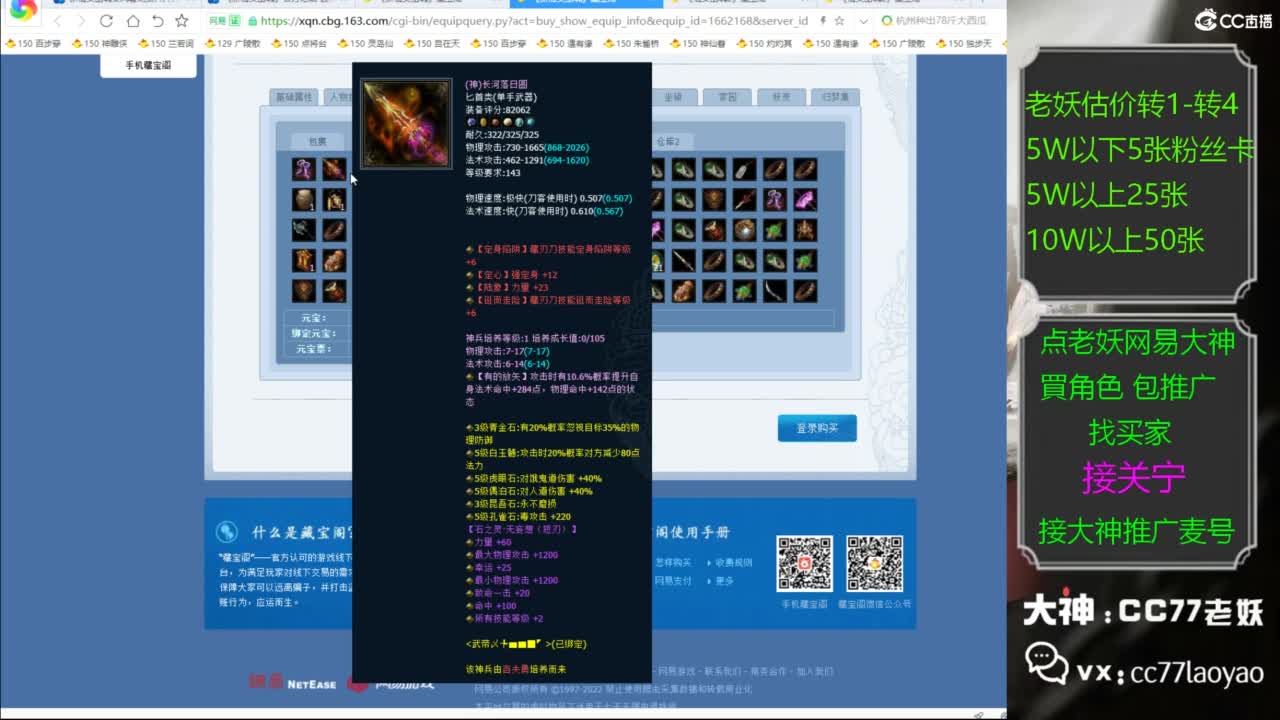Open the 怎样购买 help link
The width and height of the screenshot is (1280, 720).
coord(673,563)
